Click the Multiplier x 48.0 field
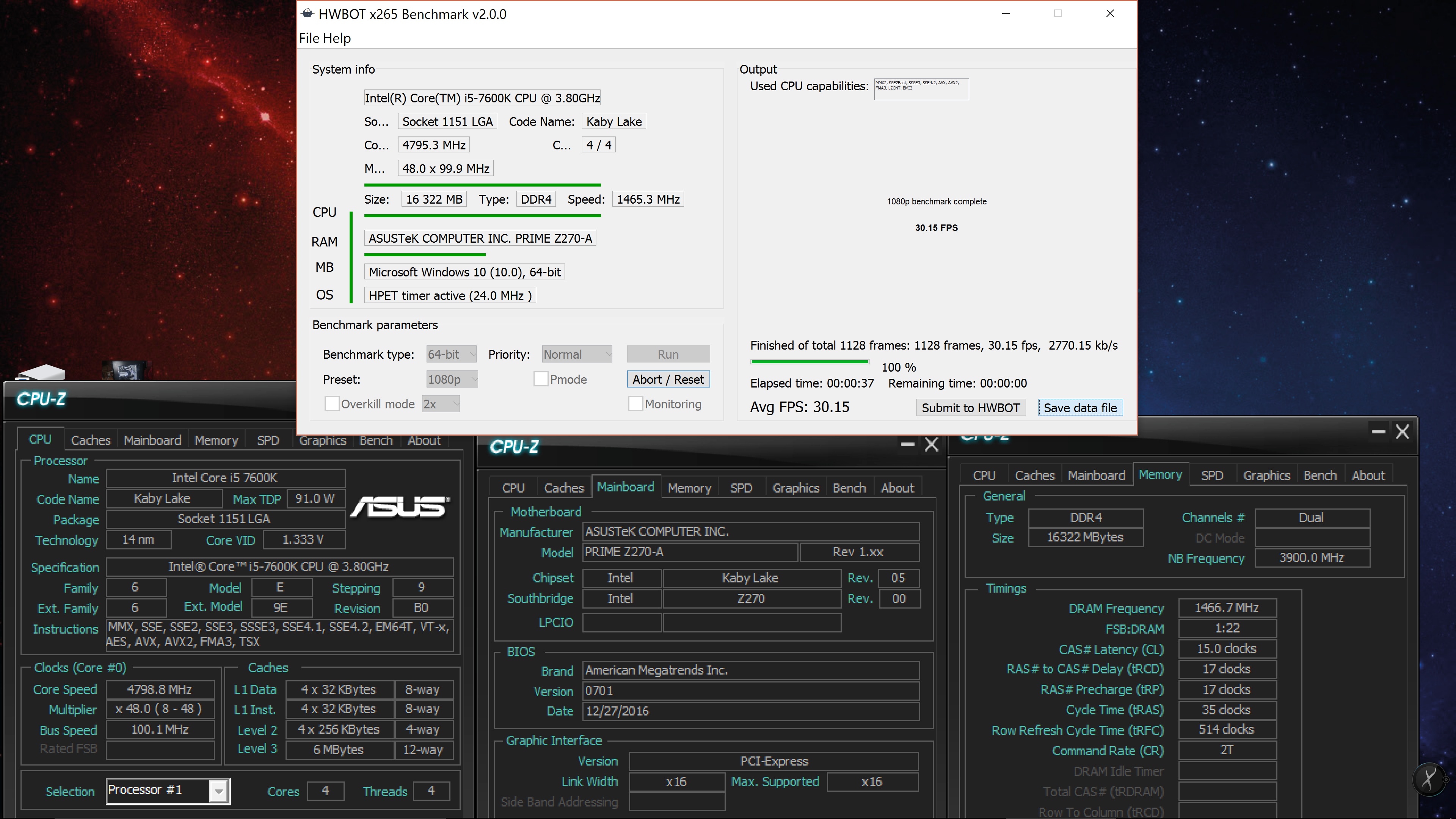The height and width of the screenshot is (819, 1456). [x=160, y=709]
